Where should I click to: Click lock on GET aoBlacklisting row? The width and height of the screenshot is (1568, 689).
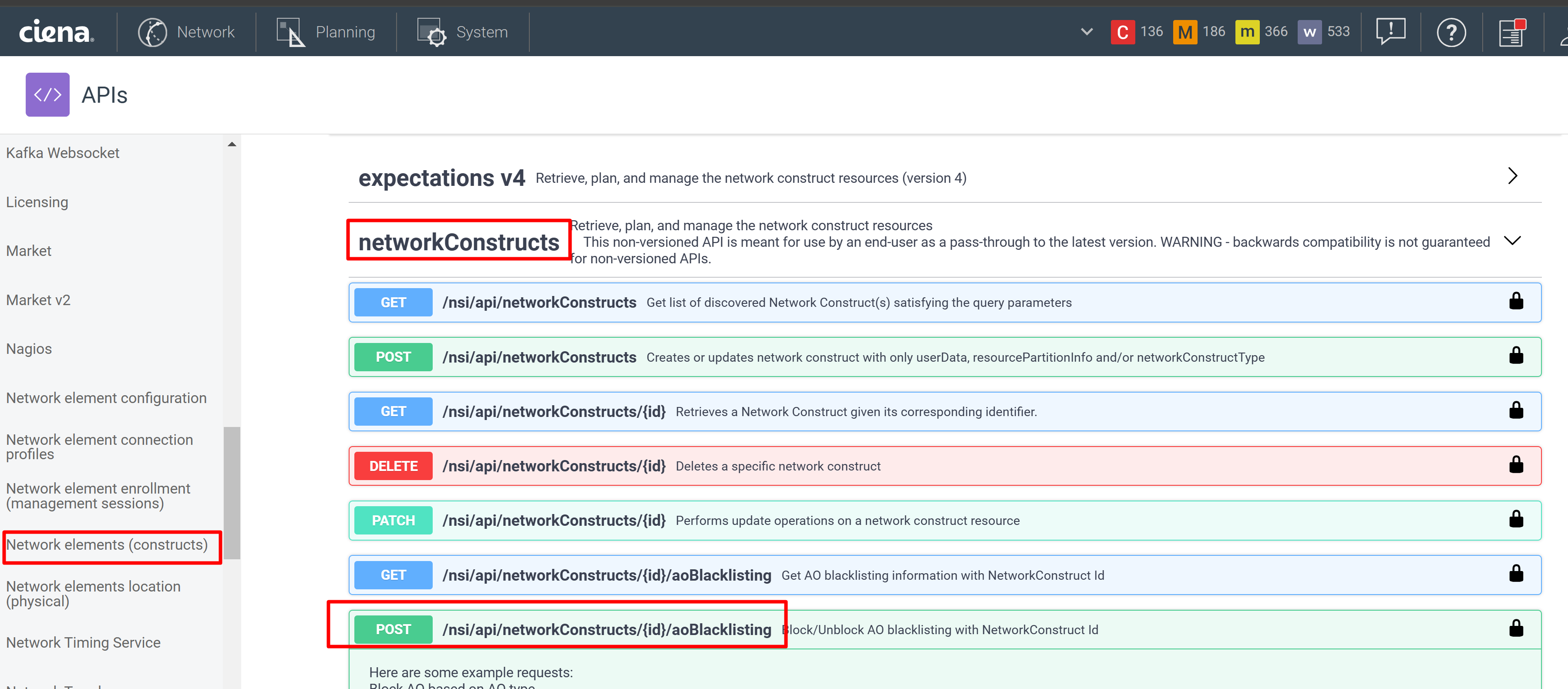click(x=1516, y=574)
